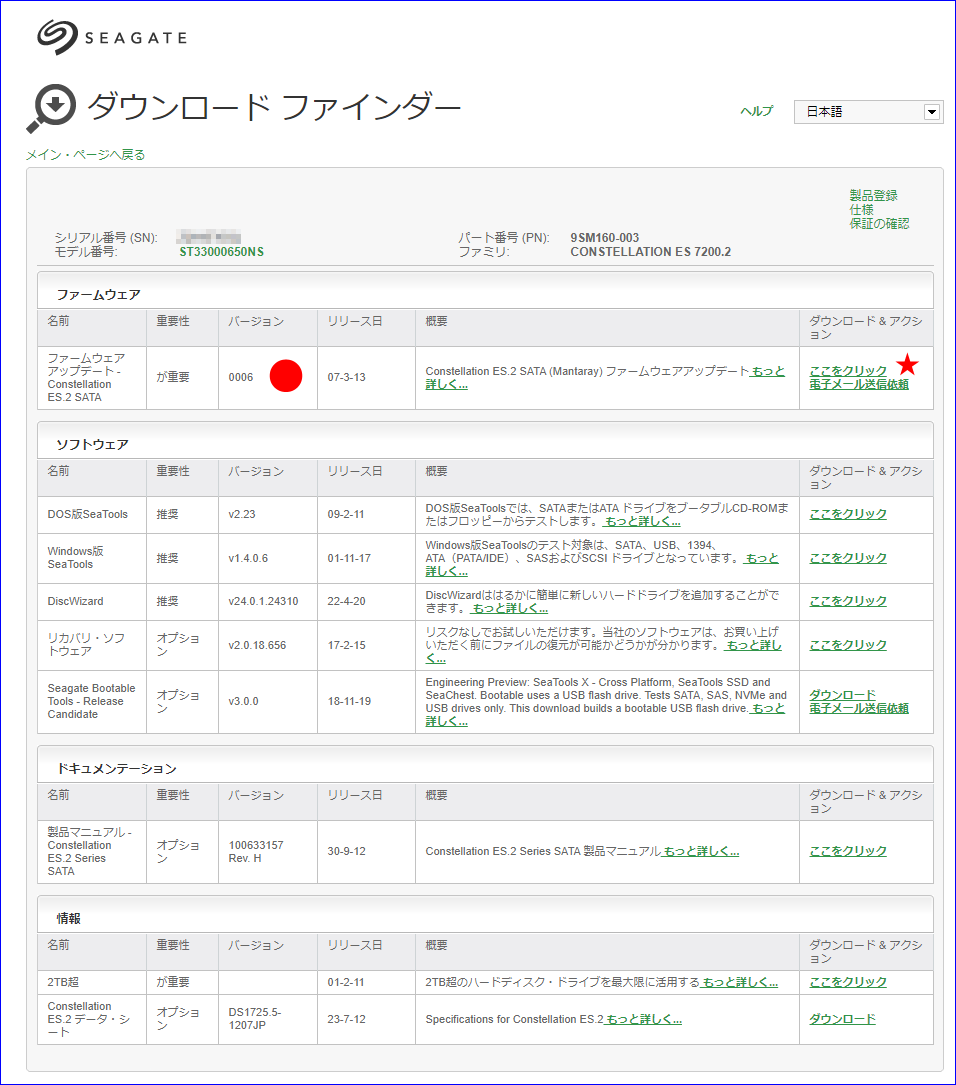Click the ドキュメンテーション section header

[485, 765]
